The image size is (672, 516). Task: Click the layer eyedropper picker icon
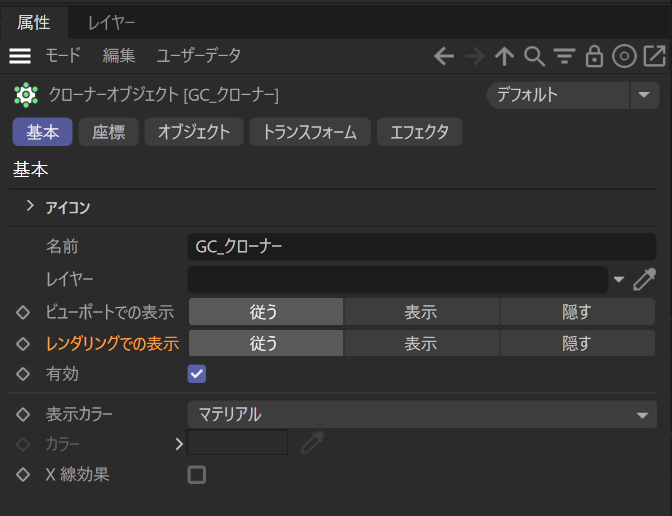click(x=645, y=279)
